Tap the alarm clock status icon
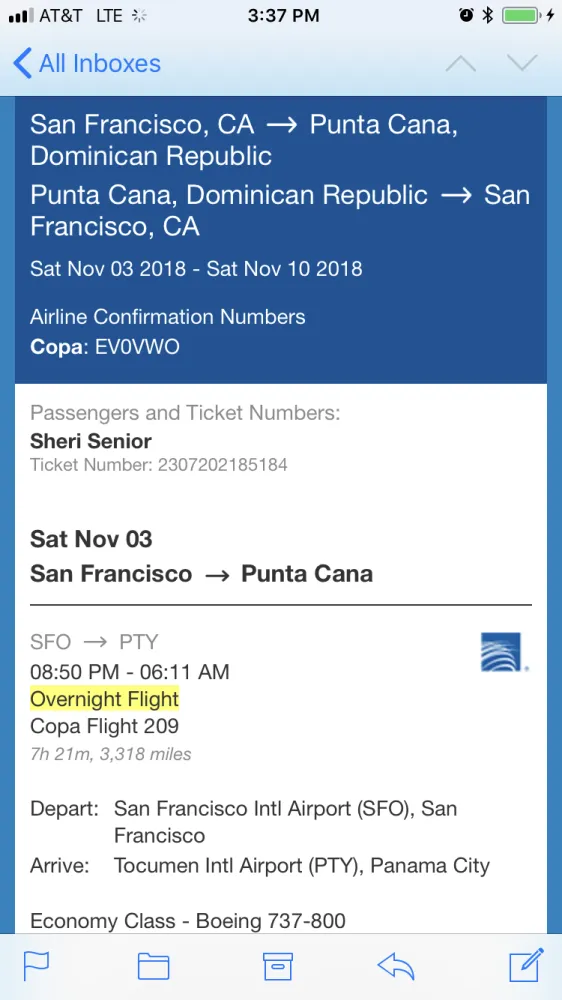 466,16
